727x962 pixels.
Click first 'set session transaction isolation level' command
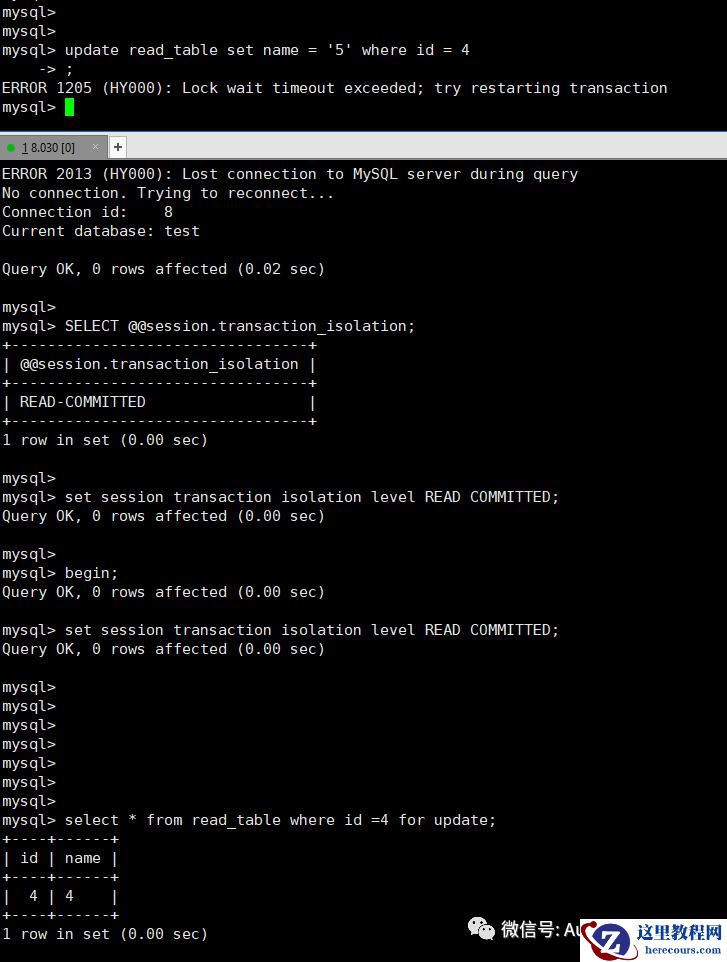click(x=312, y=498)
